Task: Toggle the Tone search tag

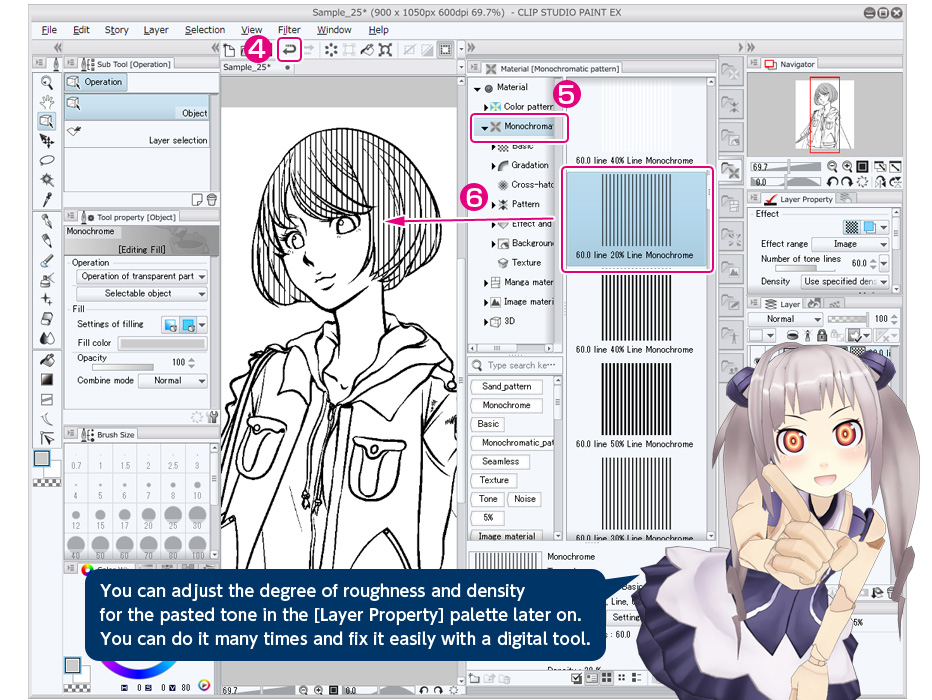Action: click(x=488, y=499)
